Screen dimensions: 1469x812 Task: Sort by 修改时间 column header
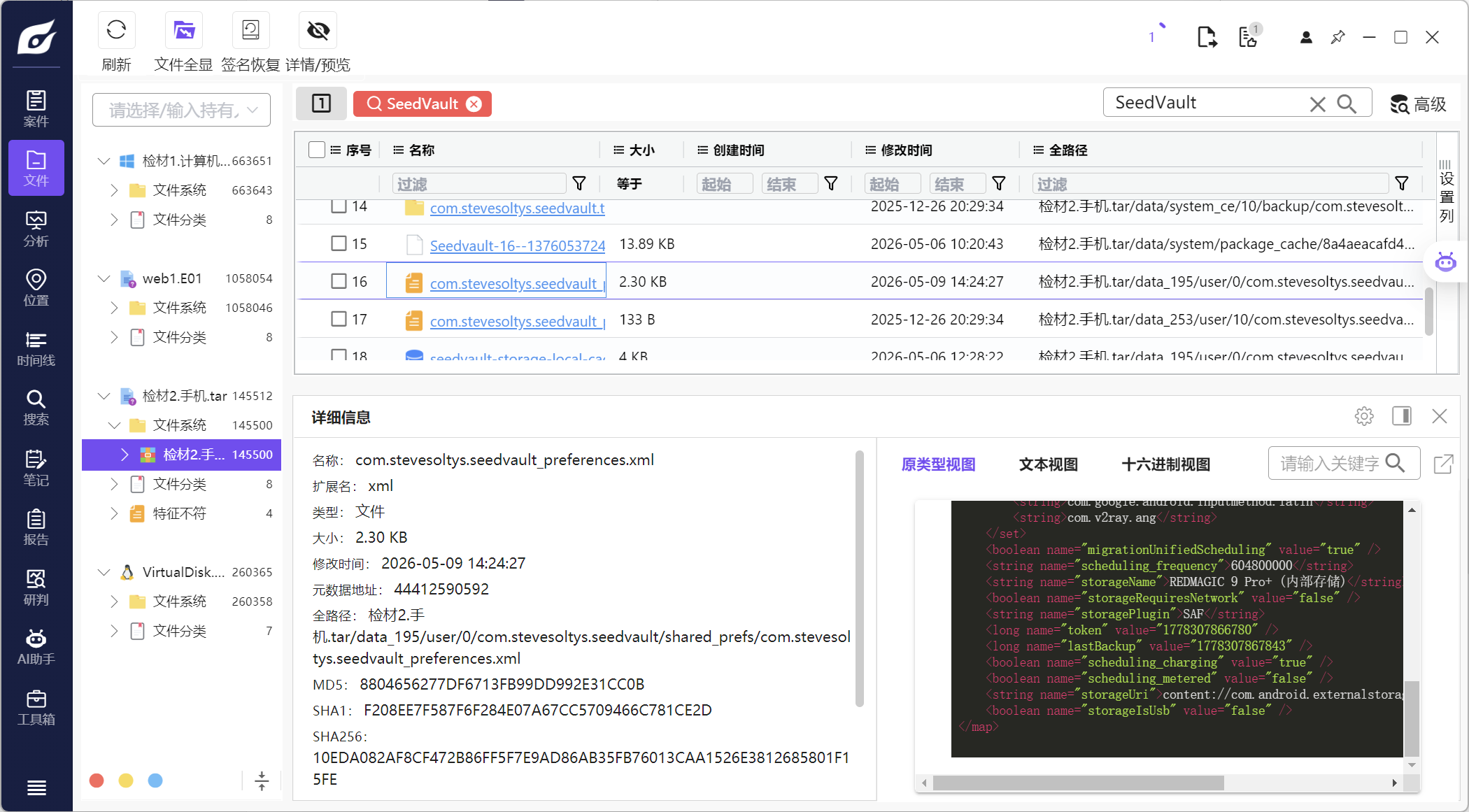906,150
